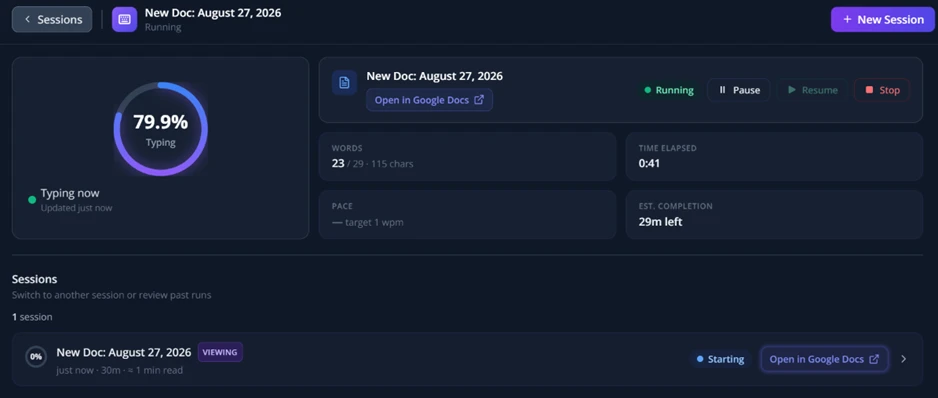Expand the session row chevron arrow
Viewport: 938px width, 398px height.
(903, 359)
